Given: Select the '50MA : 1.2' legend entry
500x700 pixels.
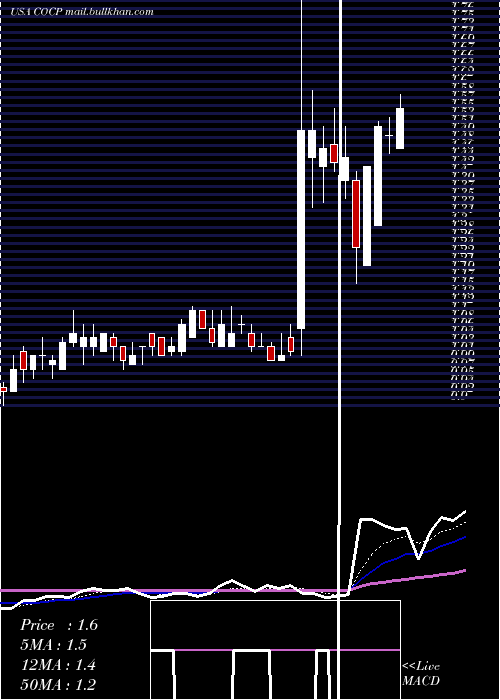Looking at the screenshot, I should (x=58, y=685).
